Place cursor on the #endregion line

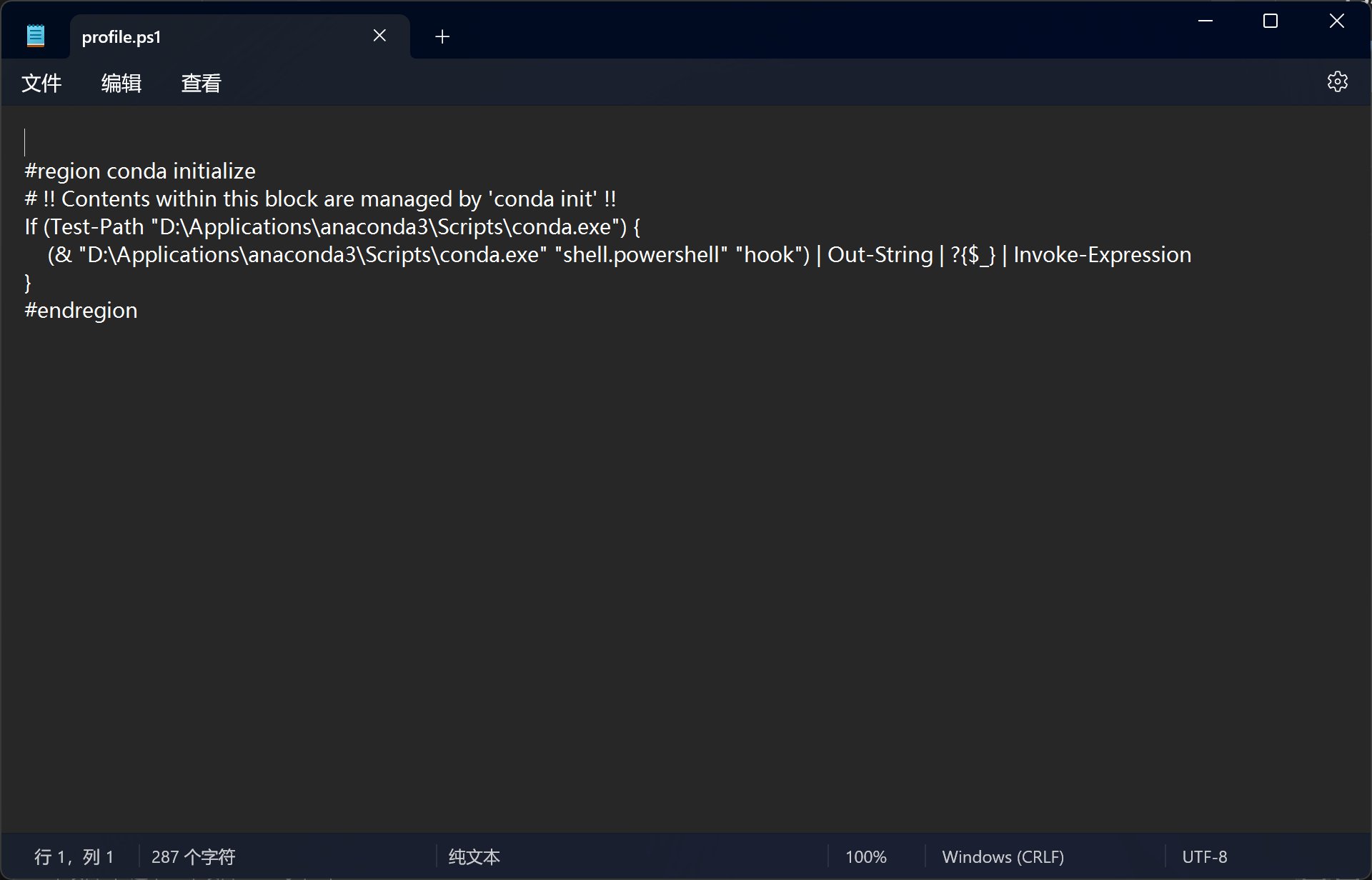click(x=81, y=311)
